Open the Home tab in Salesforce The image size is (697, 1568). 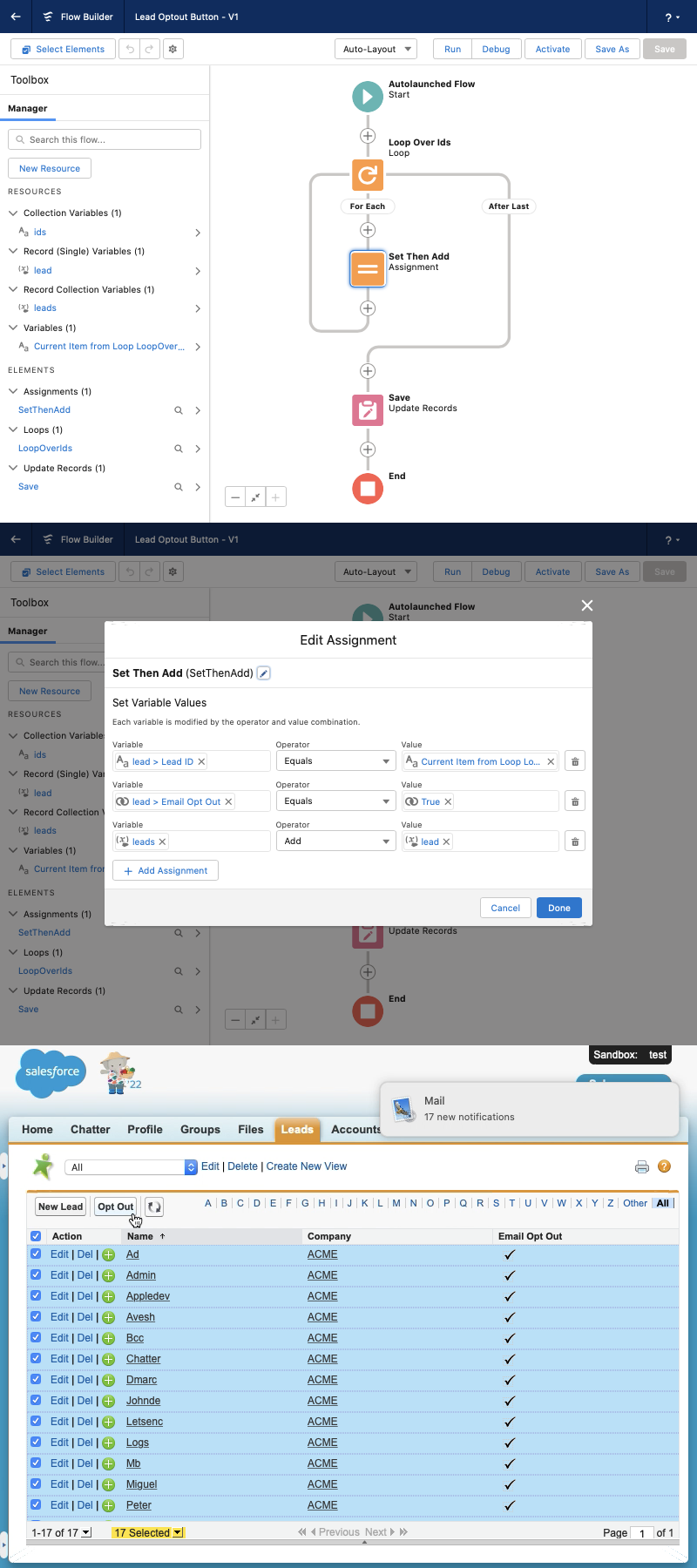(37, 1130)
